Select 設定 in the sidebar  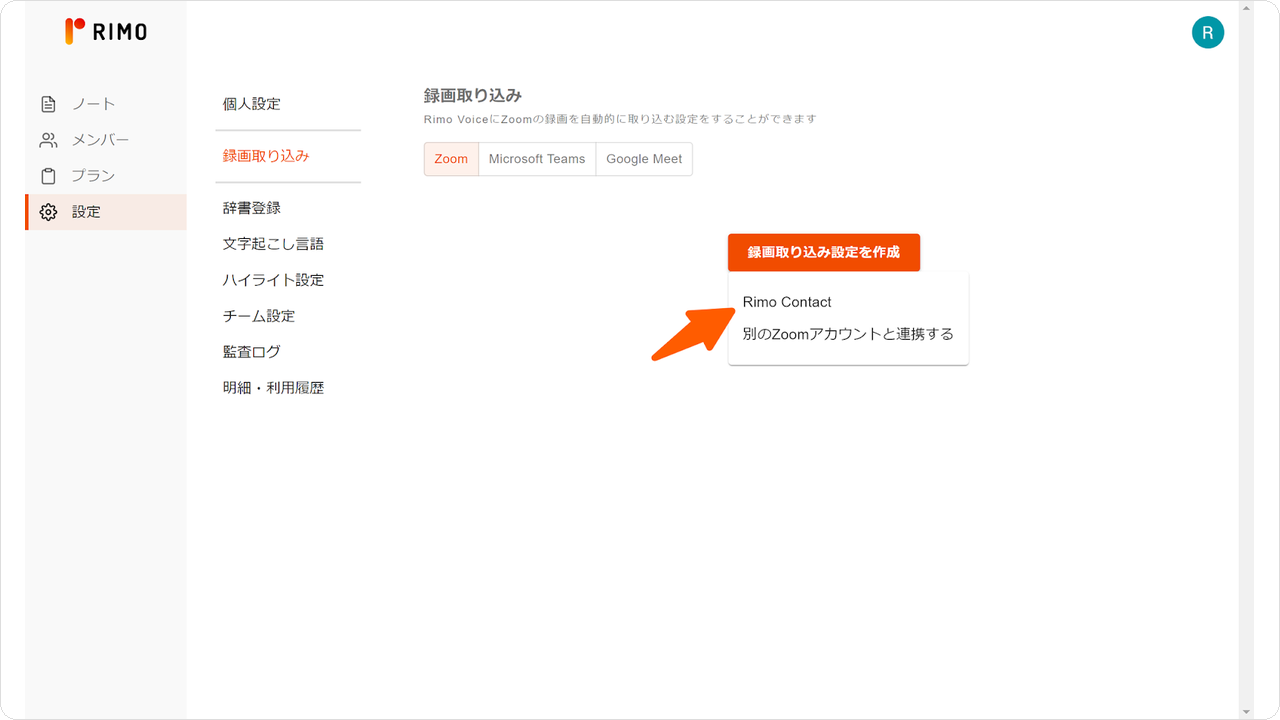106,212
